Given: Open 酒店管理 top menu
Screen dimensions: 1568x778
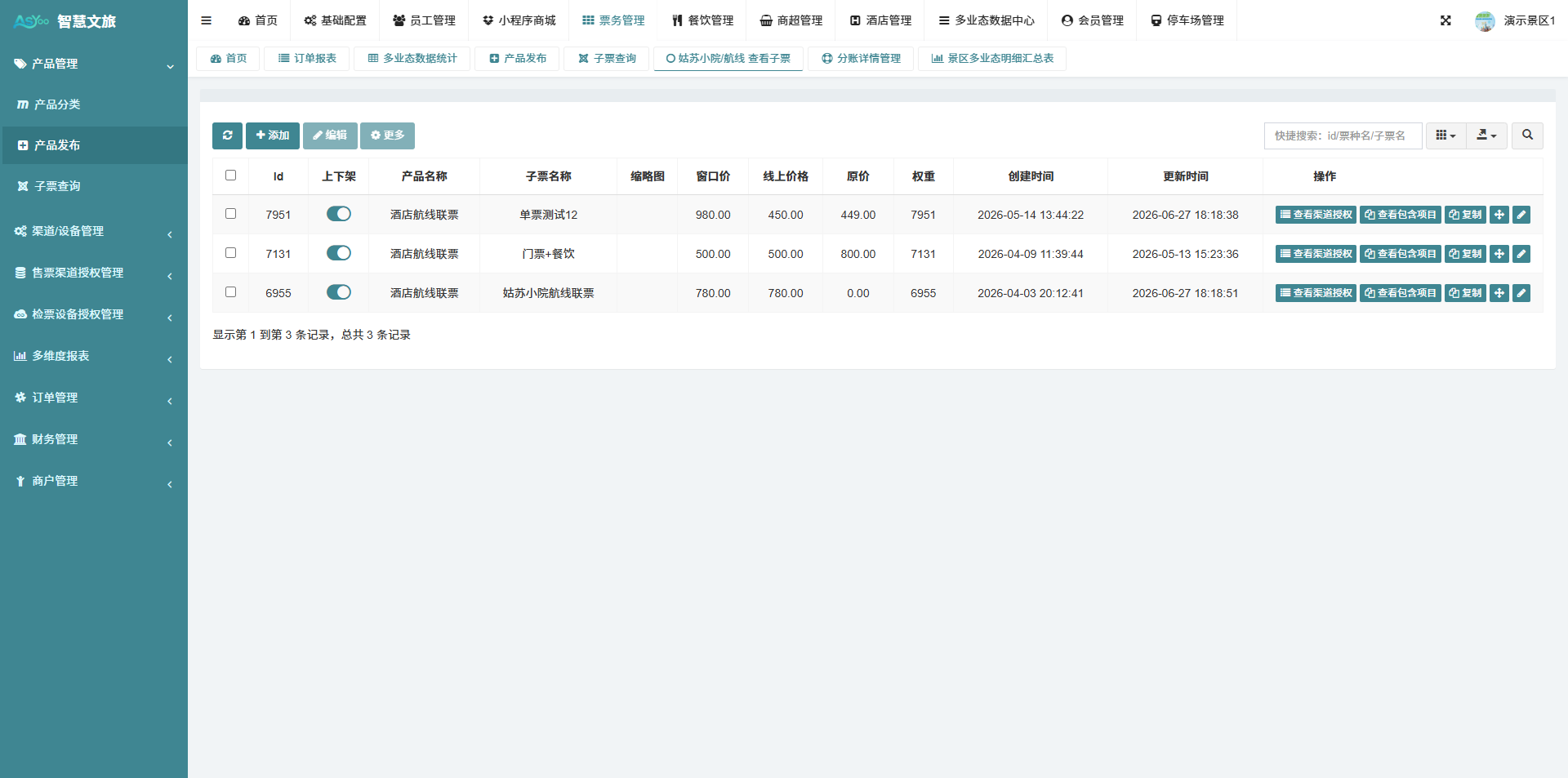Looking at the screenshot, I should pos(880,20).
